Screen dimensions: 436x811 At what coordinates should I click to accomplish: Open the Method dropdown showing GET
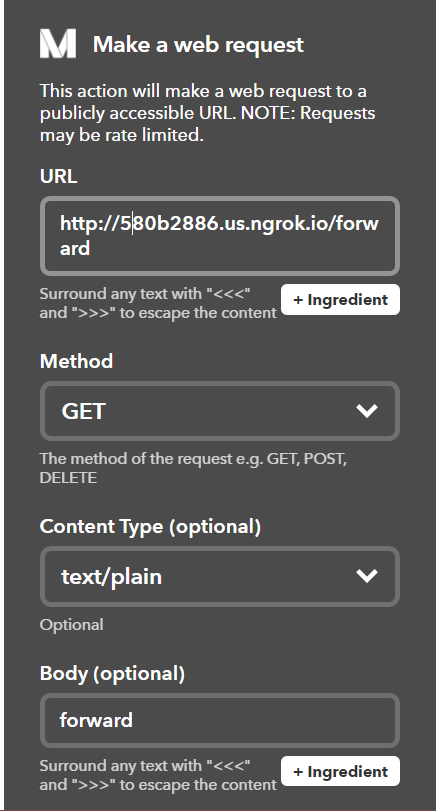(220, 411)
